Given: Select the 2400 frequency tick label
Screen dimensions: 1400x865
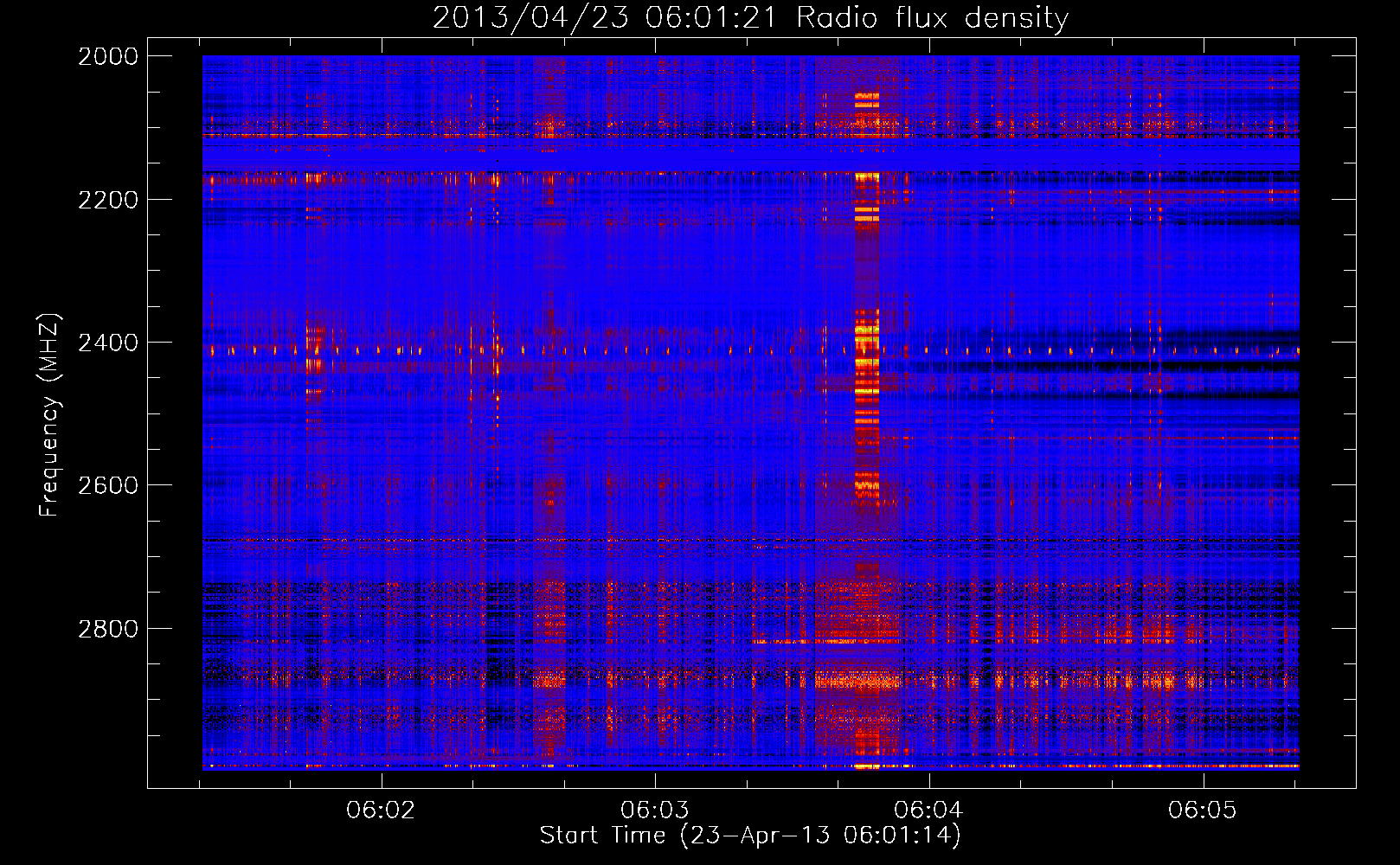Looking at the screenshot, I should click(108, 343).
